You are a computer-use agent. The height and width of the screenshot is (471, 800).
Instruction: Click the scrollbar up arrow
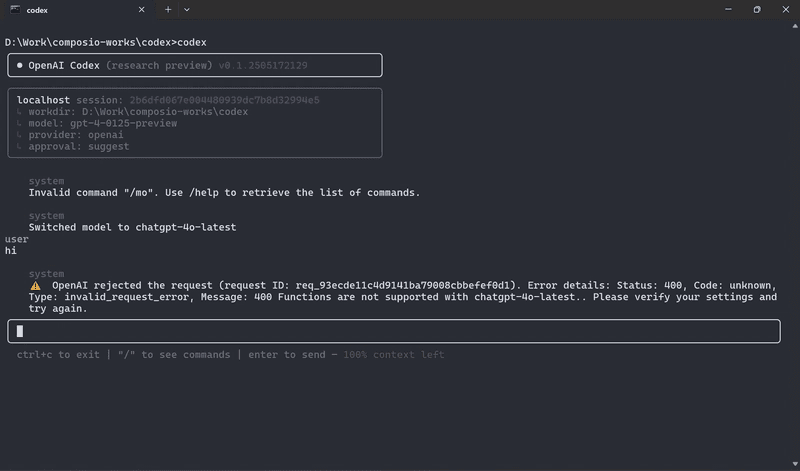(795, 26)
